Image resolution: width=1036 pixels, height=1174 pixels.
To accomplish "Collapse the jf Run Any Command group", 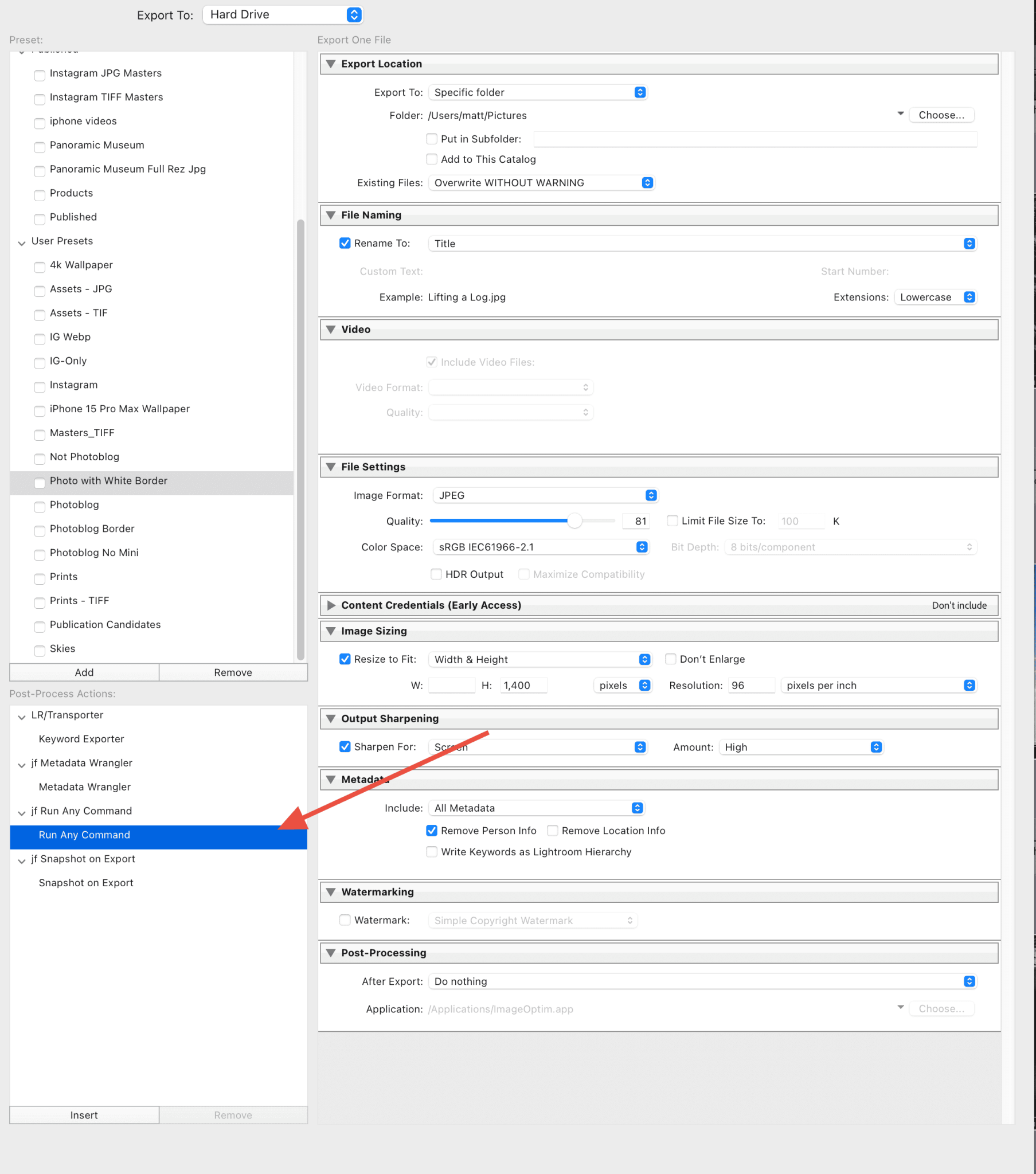I will click(x=22, y=812).
